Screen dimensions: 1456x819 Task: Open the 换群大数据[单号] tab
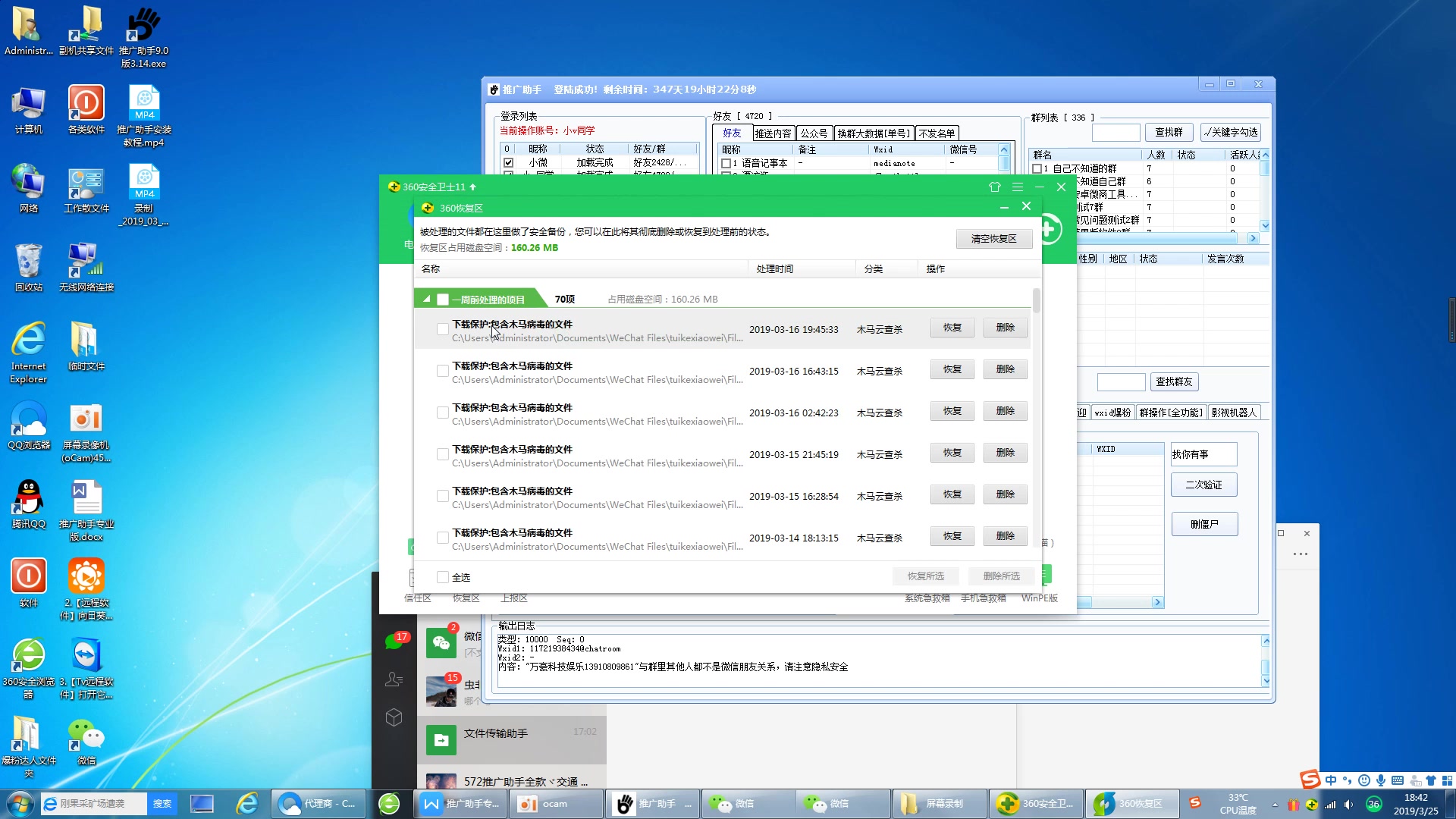874,133
